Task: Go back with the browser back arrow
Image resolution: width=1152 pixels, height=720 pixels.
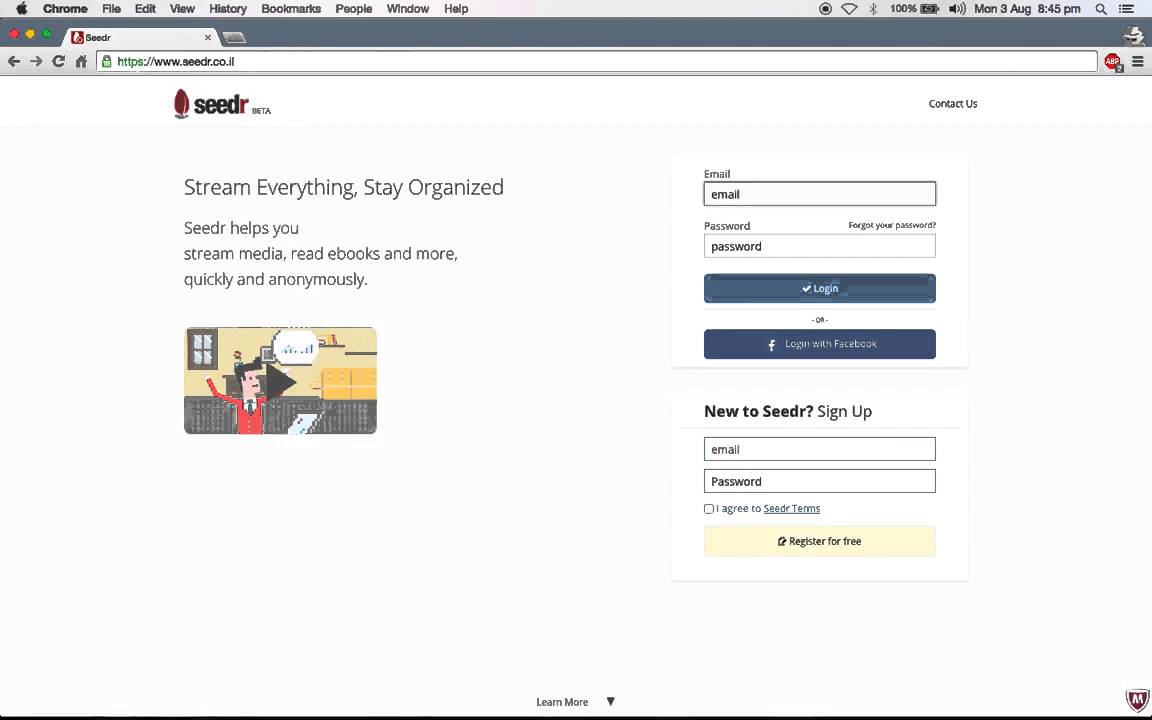Action: point(13,62)
